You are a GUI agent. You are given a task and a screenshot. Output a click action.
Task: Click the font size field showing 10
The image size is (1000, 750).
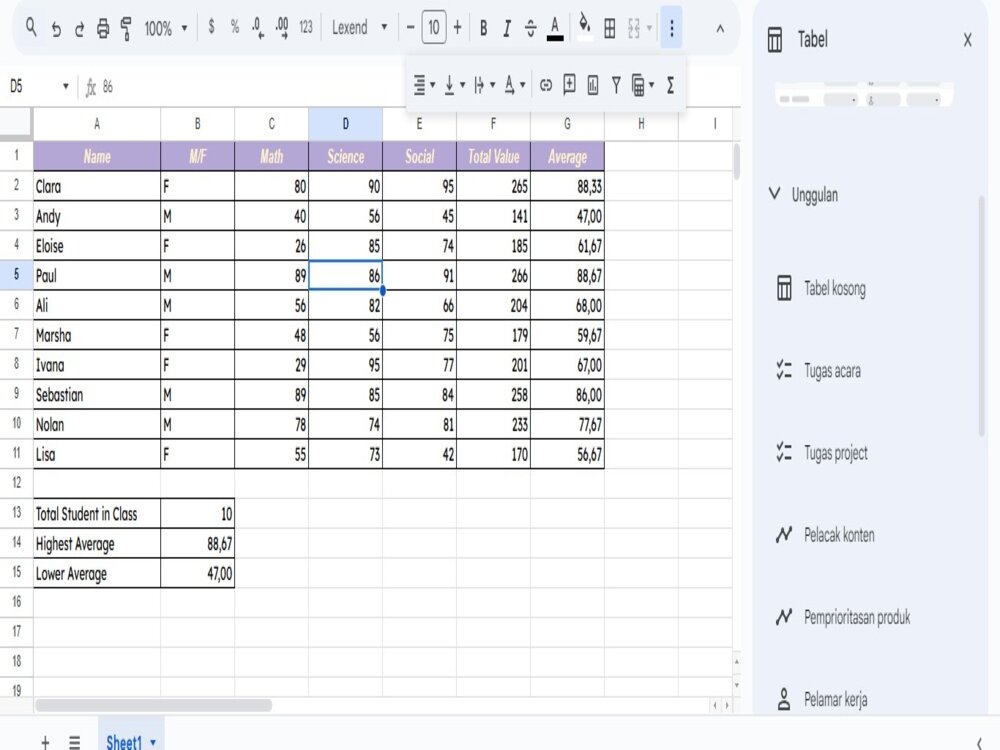434,28
